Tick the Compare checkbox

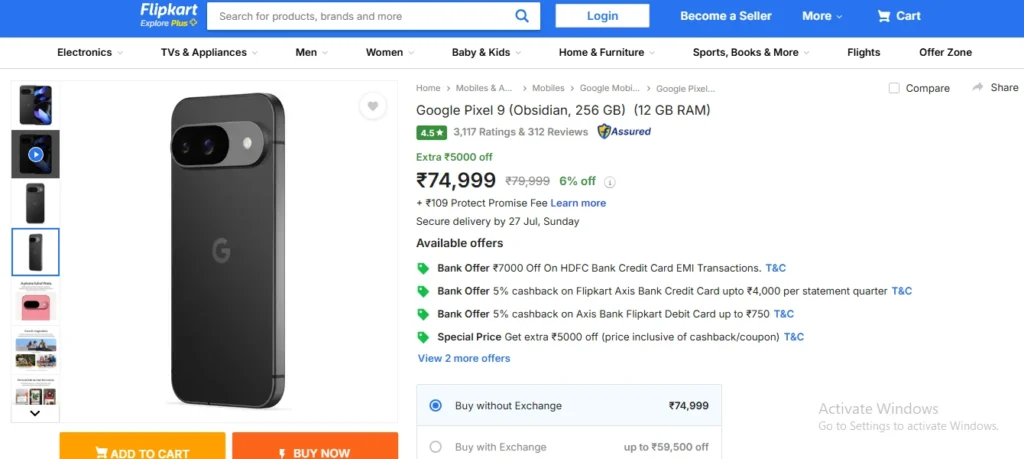(x=894, y=88)
